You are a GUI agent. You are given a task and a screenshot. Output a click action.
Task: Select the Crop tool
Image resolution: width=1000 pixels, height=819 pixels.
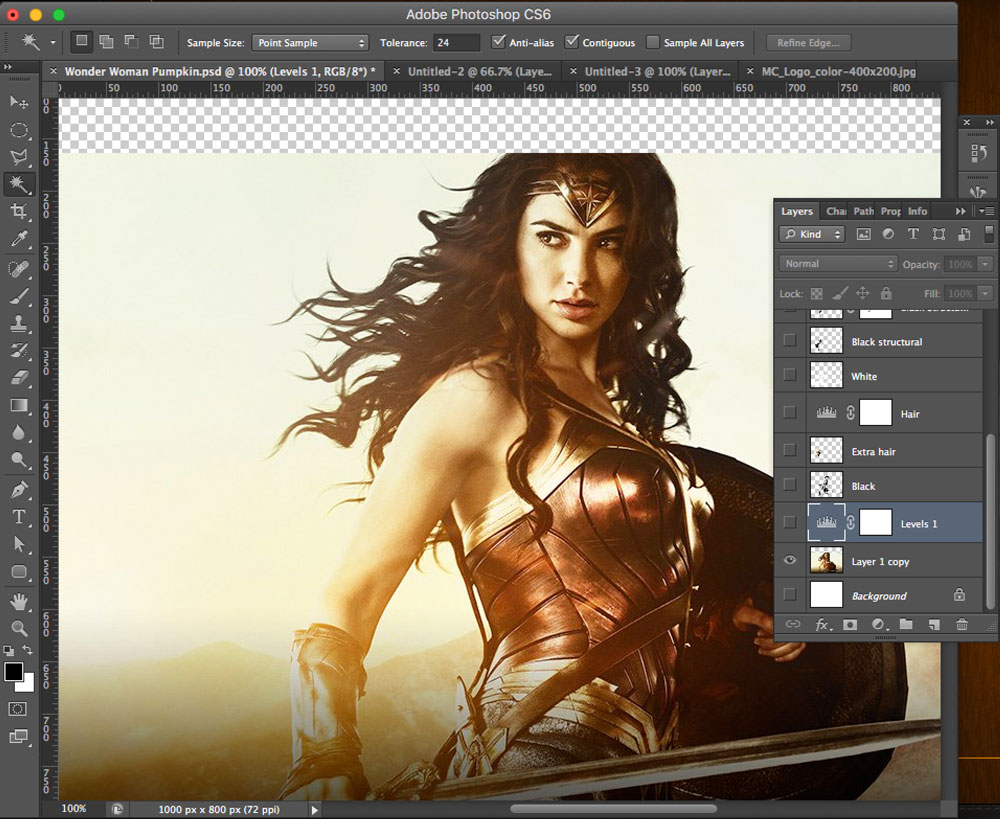[19, 211]
